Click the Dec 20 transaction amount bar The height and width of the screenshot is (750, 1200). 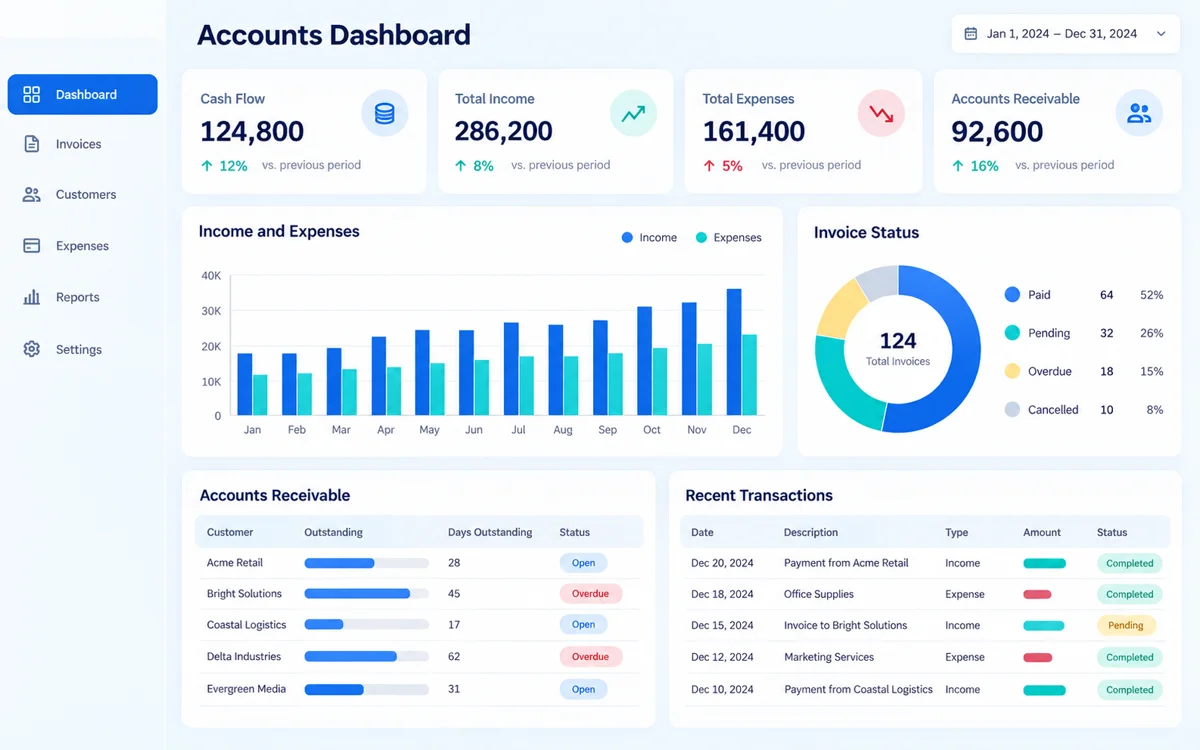click(x=1044, y=563)
